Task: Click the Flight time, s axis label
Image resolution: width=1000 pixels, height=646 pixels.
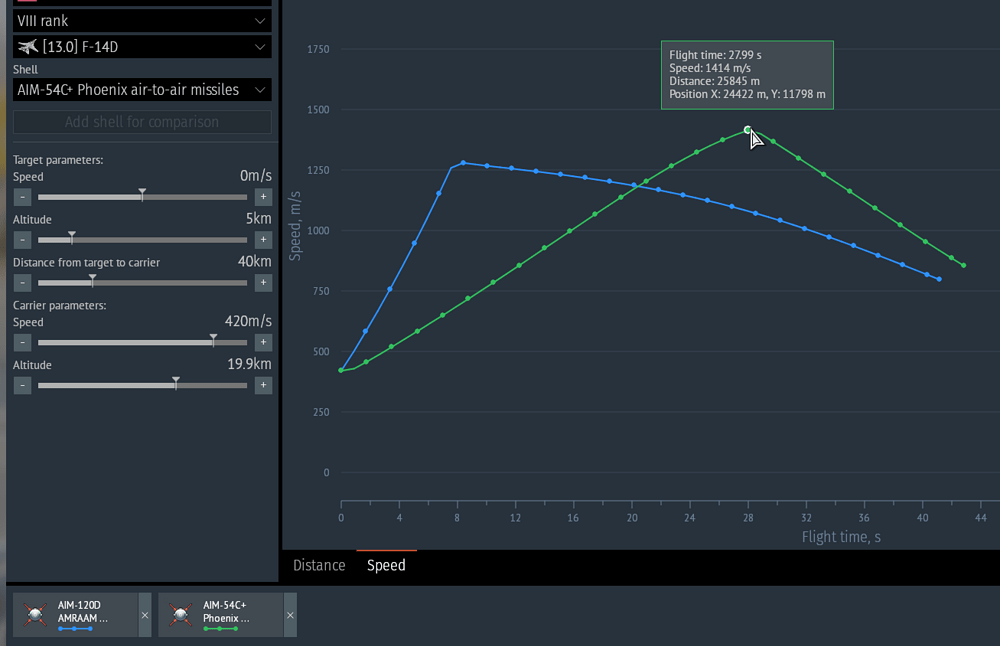Action: pyautogui.click(x=841, y=537)
